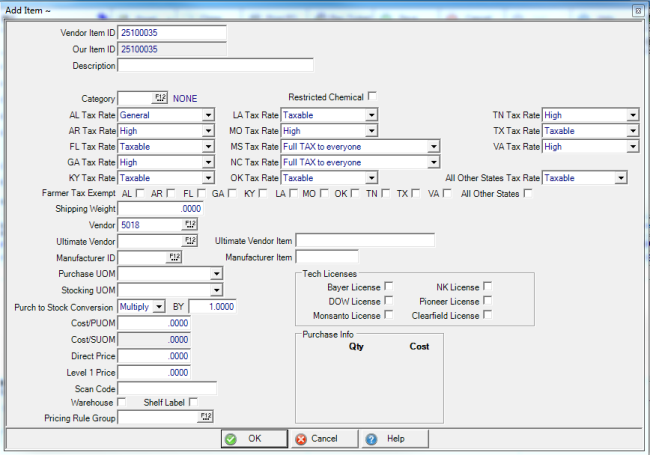Image resolution: width=650 pixels, height=455 pixels.
Task: Click in the Description text field
Action: click(215, 66)
